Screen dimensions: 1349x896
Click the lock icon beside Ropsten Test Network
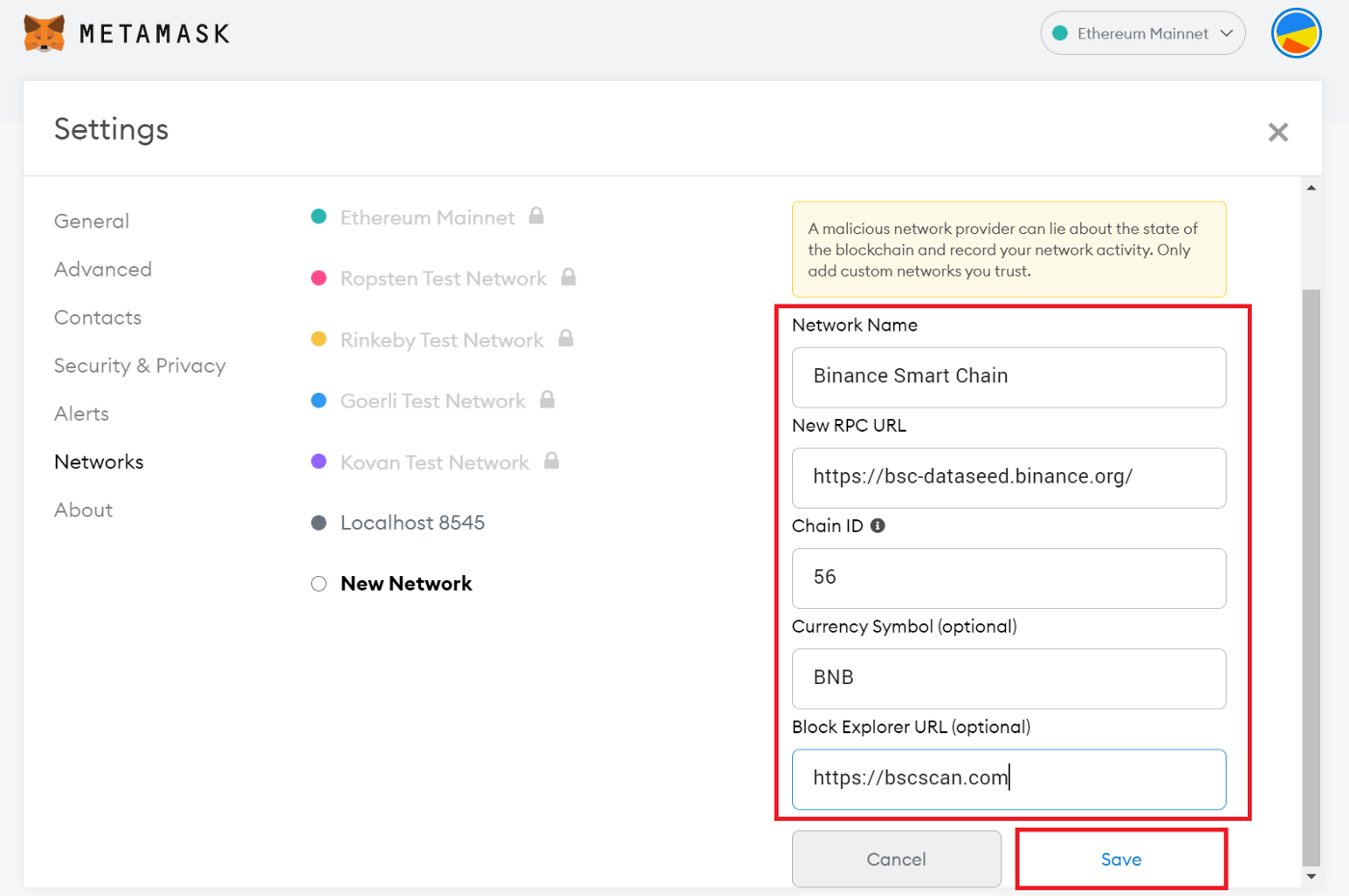569,277
